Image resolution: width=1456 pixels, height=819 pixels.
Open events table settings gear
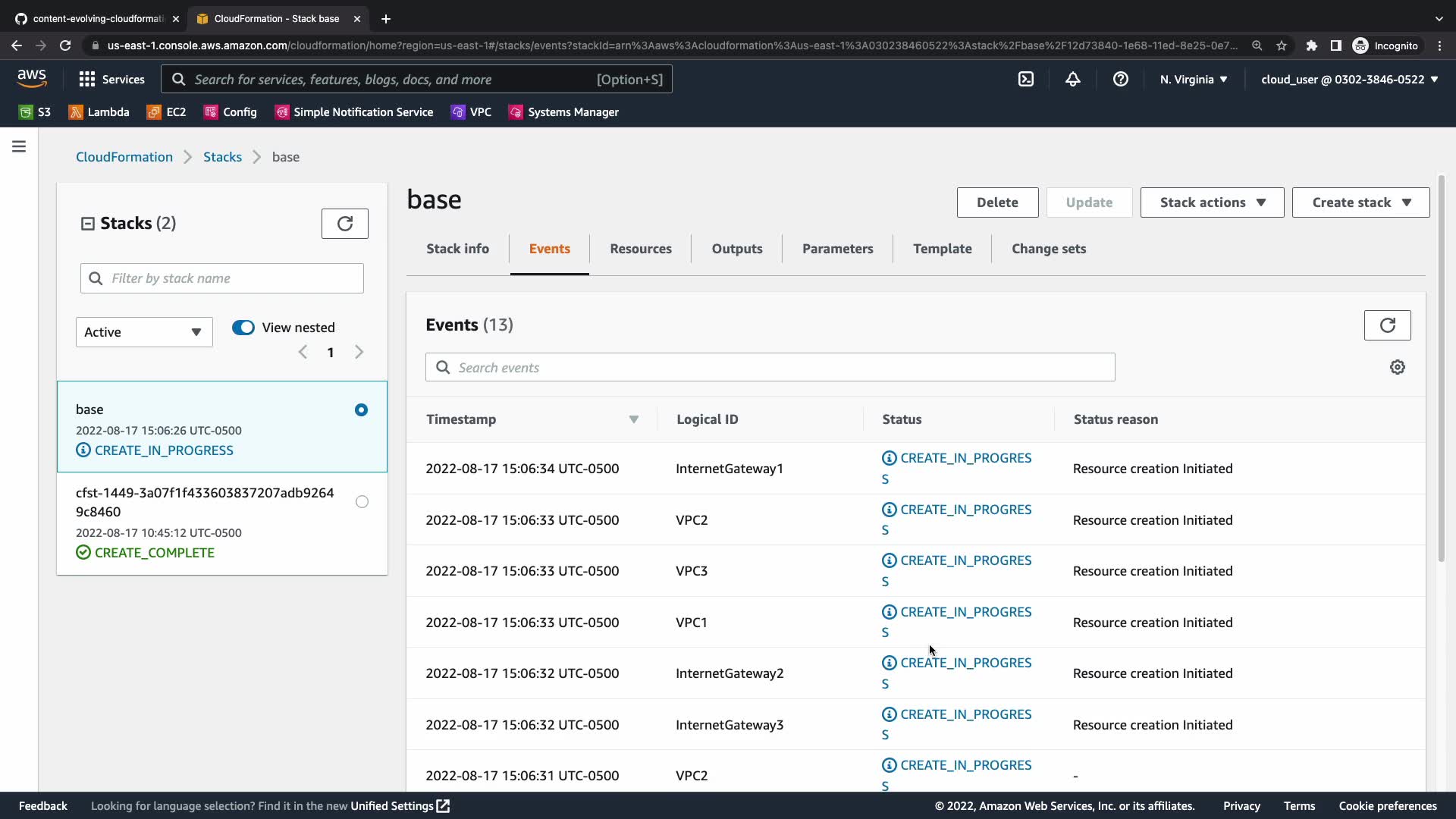[x=1397, y=367]
